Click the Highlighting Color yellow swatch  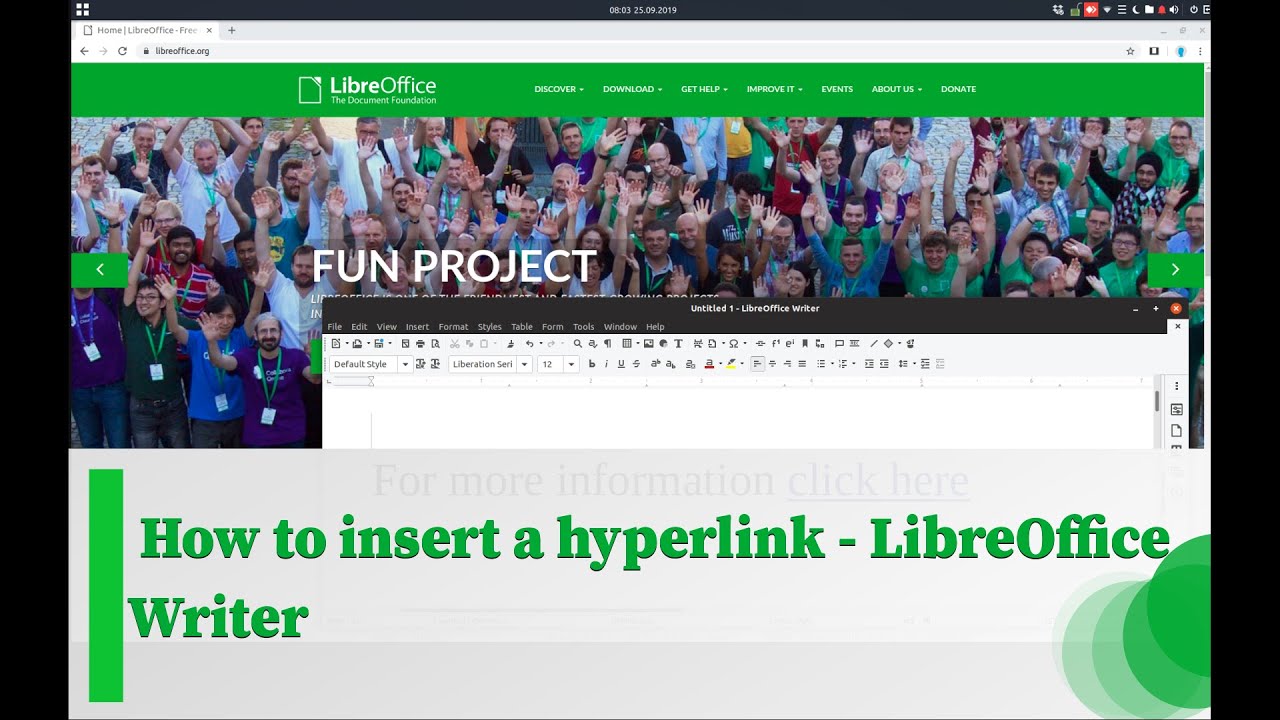click(731, 364)
